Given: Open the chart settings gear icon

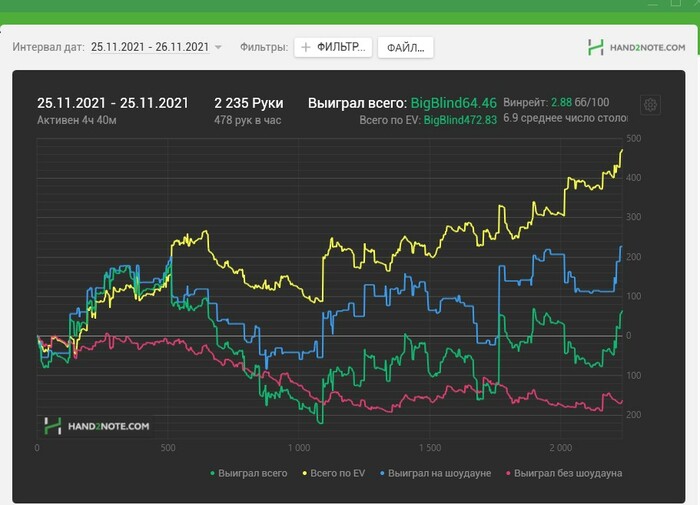Looking at the screenshot, I should pos(650,105).
